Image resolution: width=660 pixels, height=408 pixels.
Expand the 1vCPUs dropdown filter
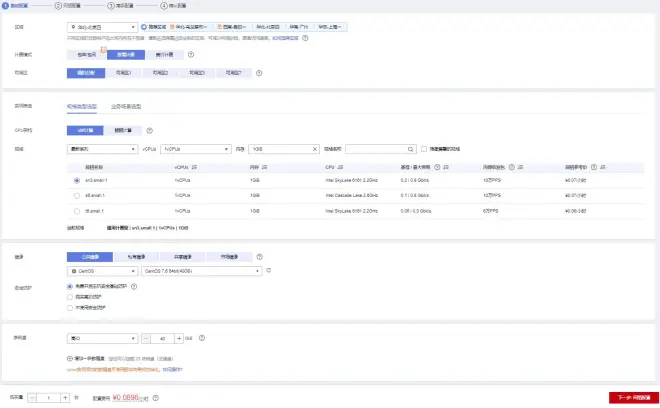(196, 149)
